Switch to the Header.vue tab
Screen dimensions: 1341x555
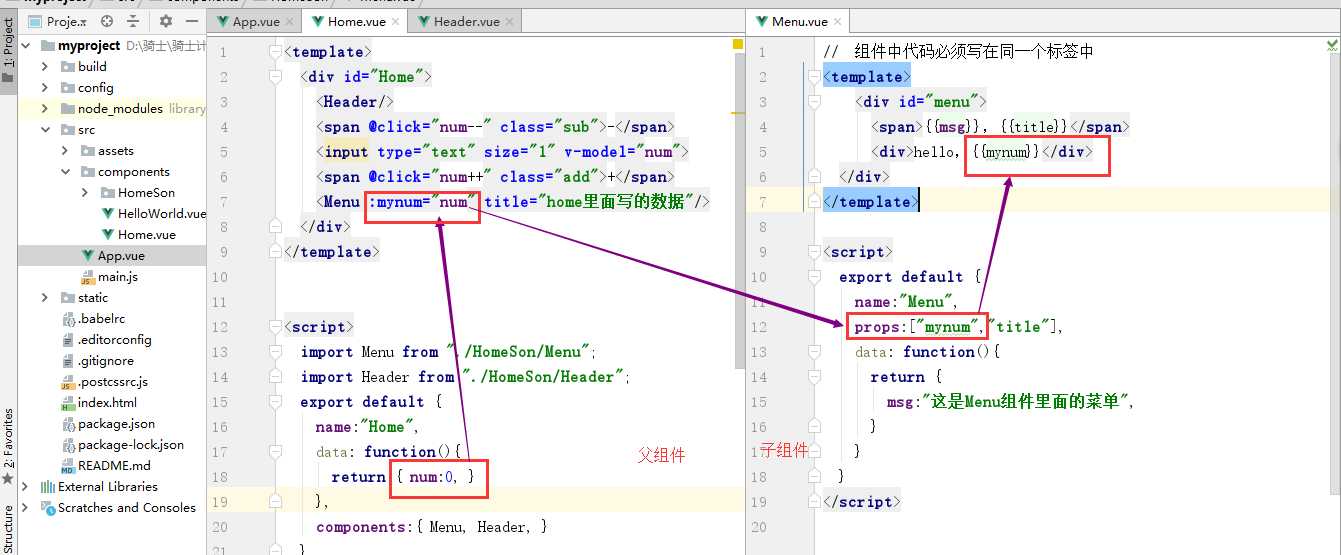(x=465, y=21)
